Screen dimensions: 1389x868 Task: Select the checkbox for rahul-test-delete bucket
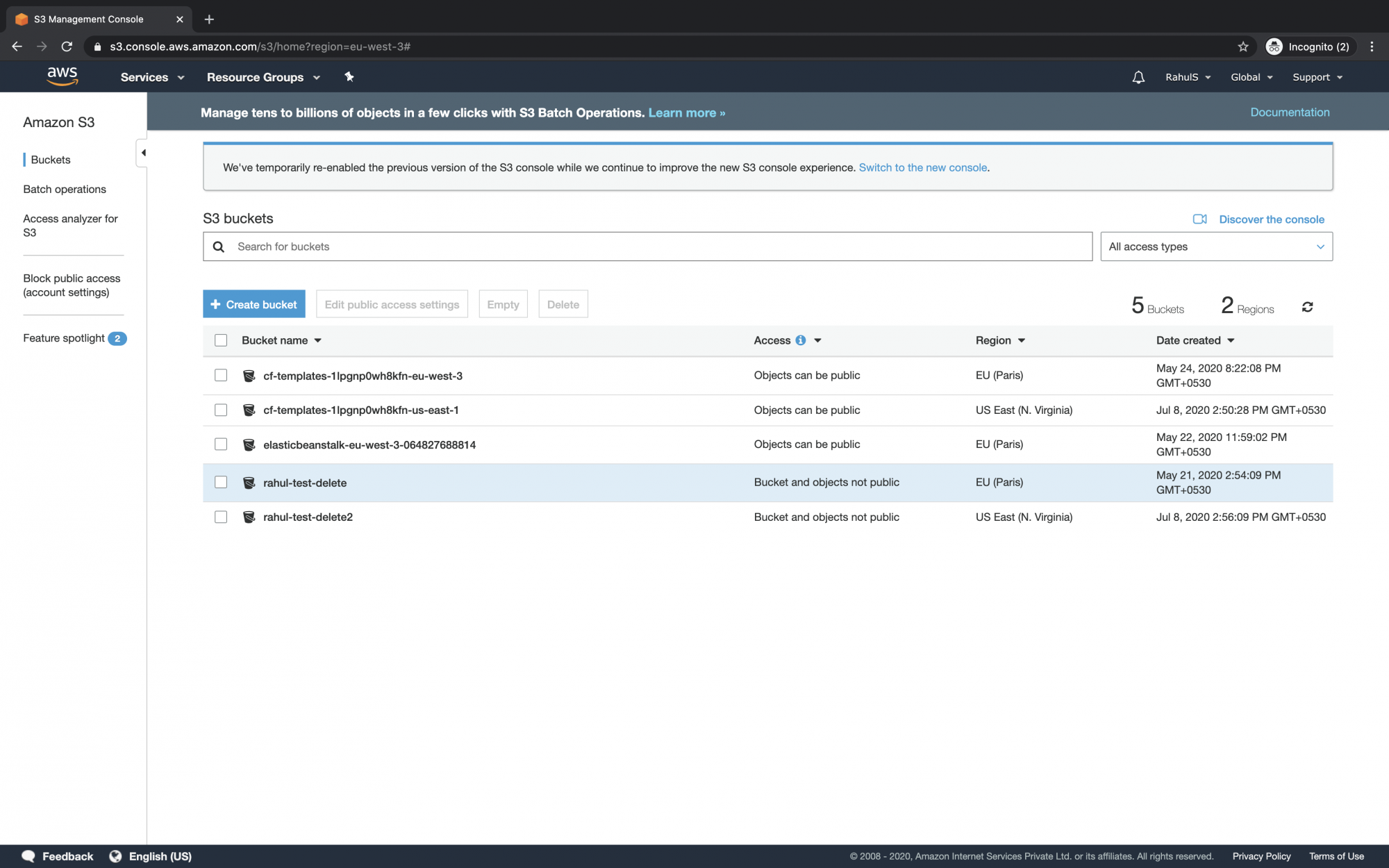221,482
